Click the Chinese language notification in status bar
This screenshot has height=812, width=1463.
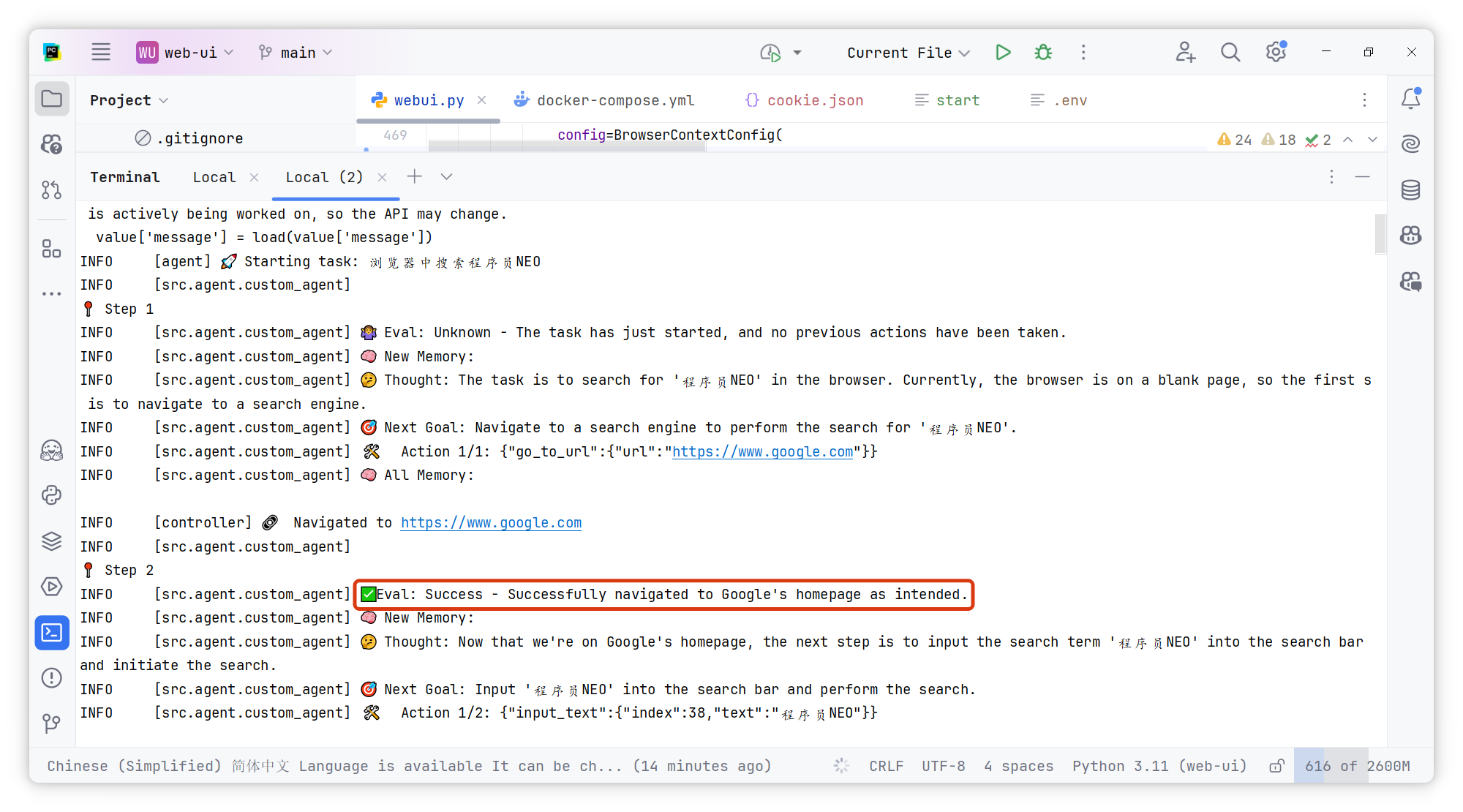409,766
